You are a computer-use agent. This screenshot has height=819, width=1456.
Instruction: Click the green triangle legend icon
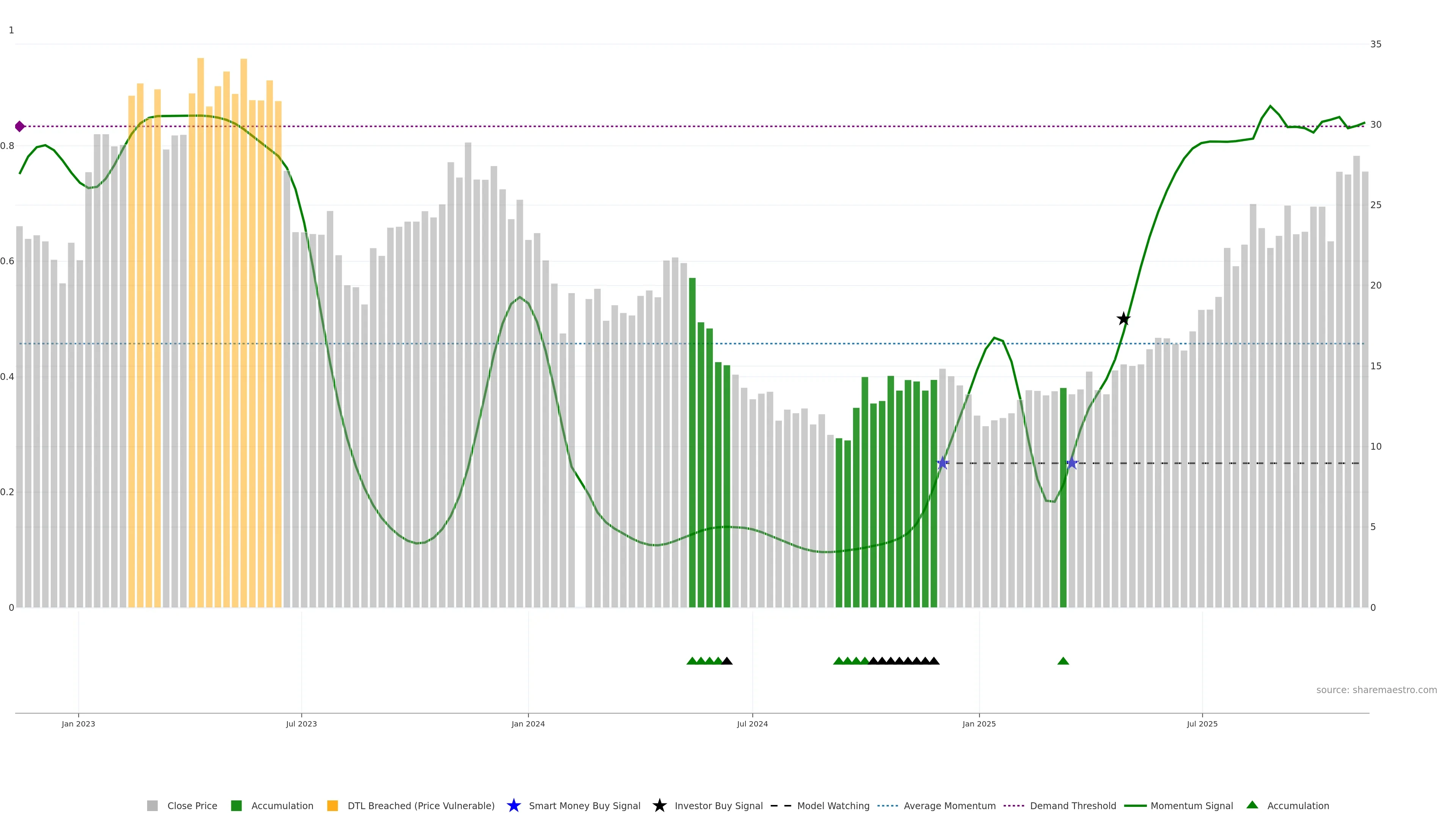coord(1252,805)
